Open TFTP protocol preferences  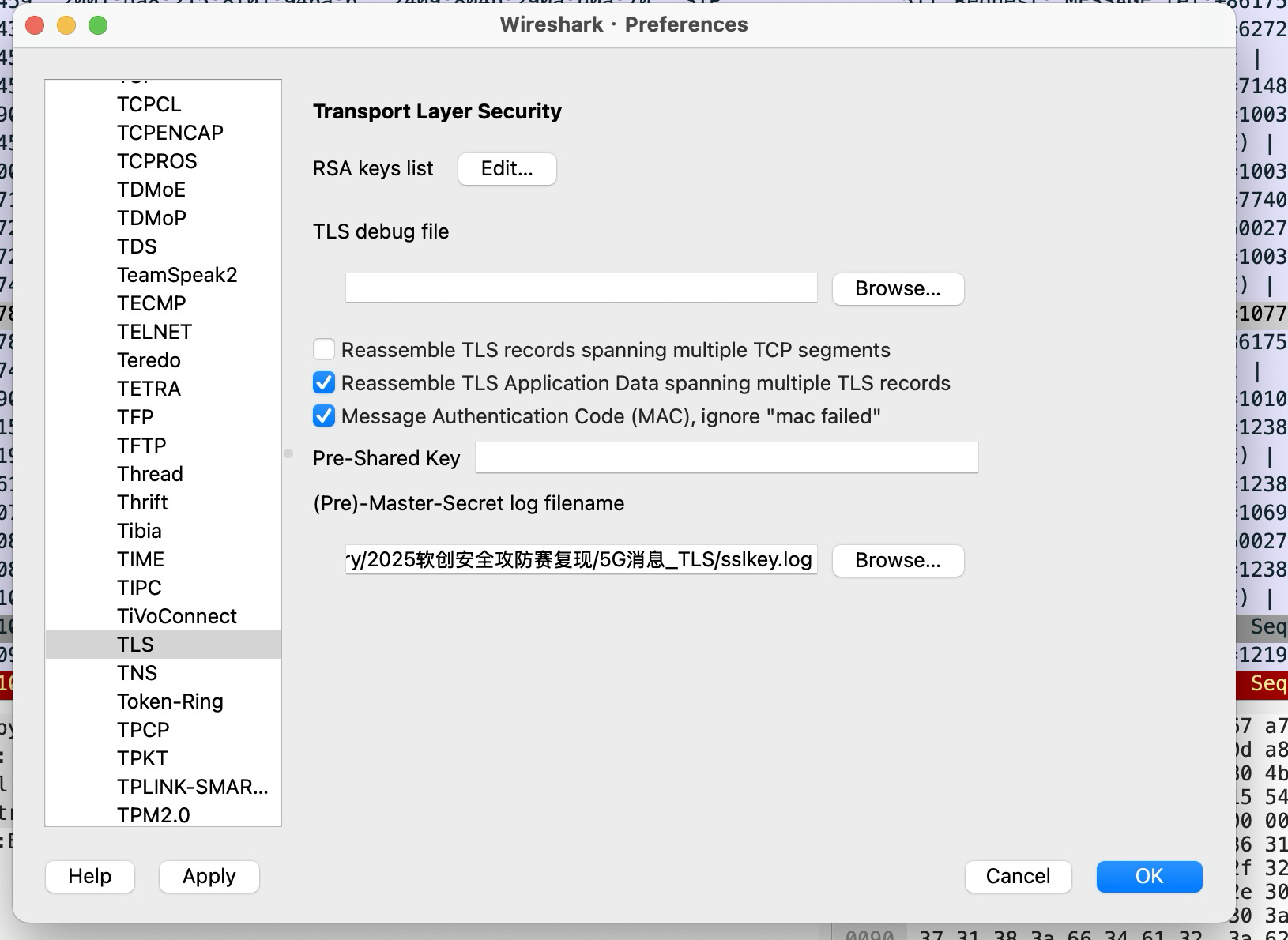163,446
